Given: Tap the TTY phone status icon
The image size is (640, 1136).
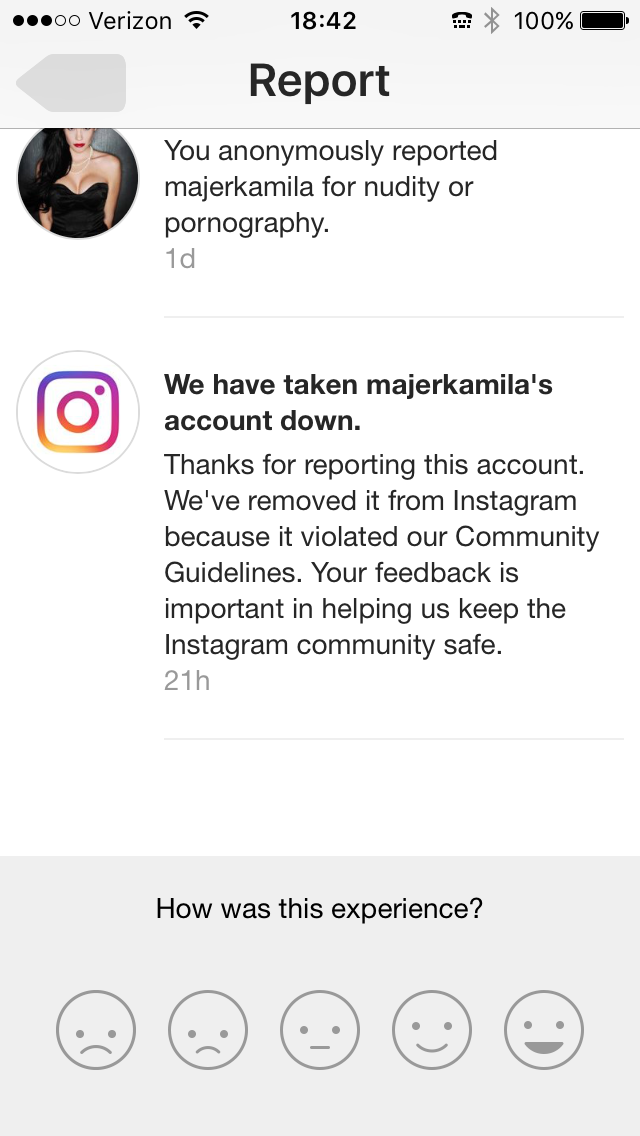Looking at the screenshot, I should pos(462,21).
